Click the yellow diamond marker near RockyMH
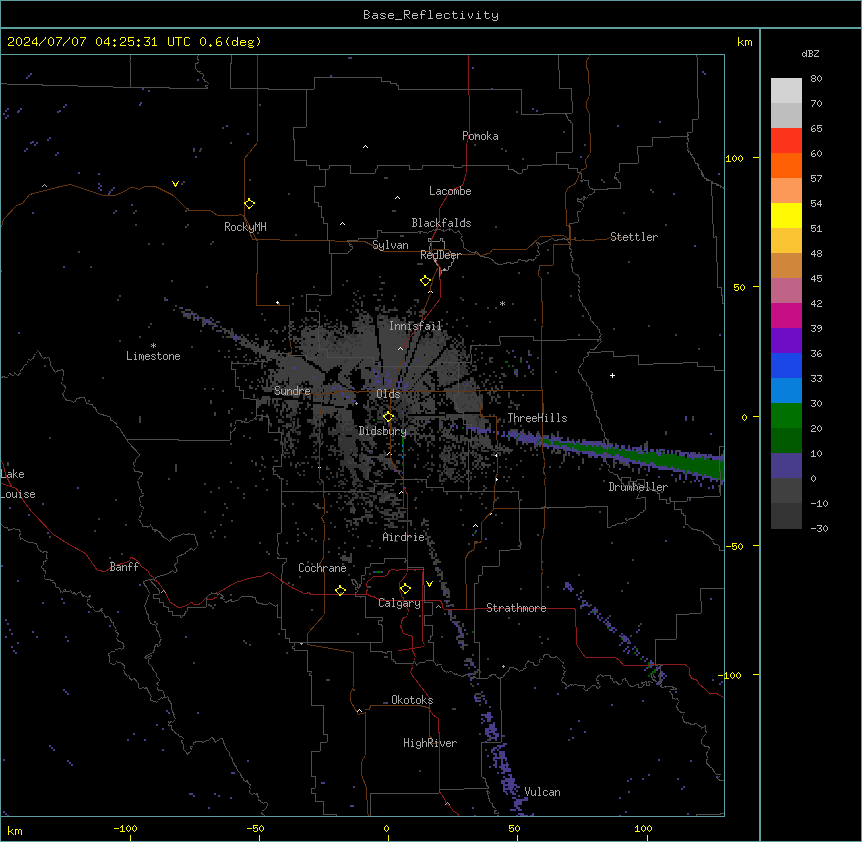Screen dimensions: 862x842 pyautogui.click(x=250, y=204)
